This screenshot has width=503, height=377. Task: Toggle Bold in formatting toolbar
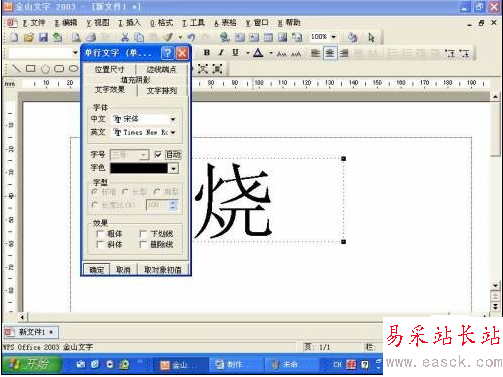[x=207, y=53]
